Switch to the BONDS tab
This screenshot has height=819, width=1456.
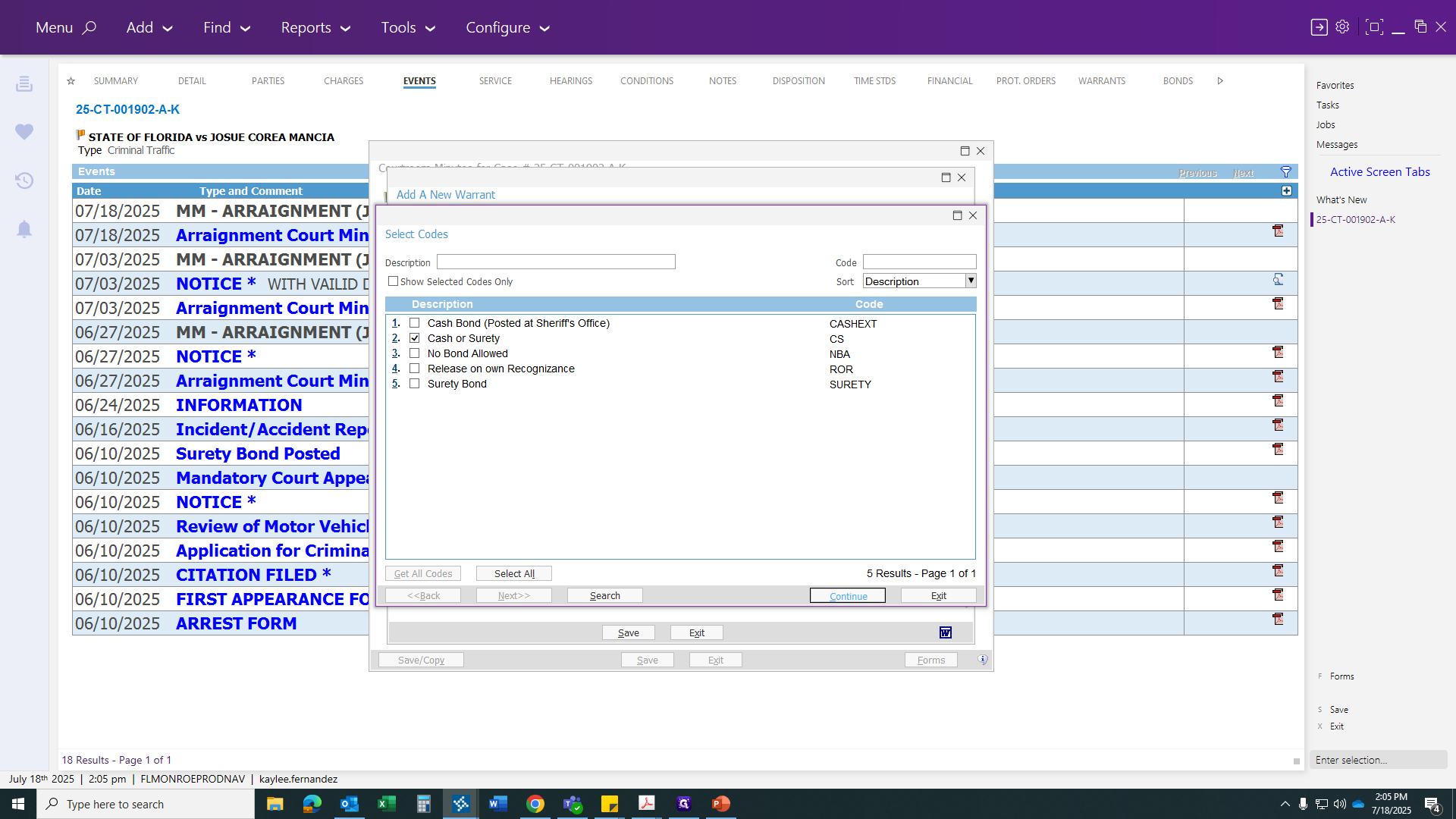point(1178,80)
